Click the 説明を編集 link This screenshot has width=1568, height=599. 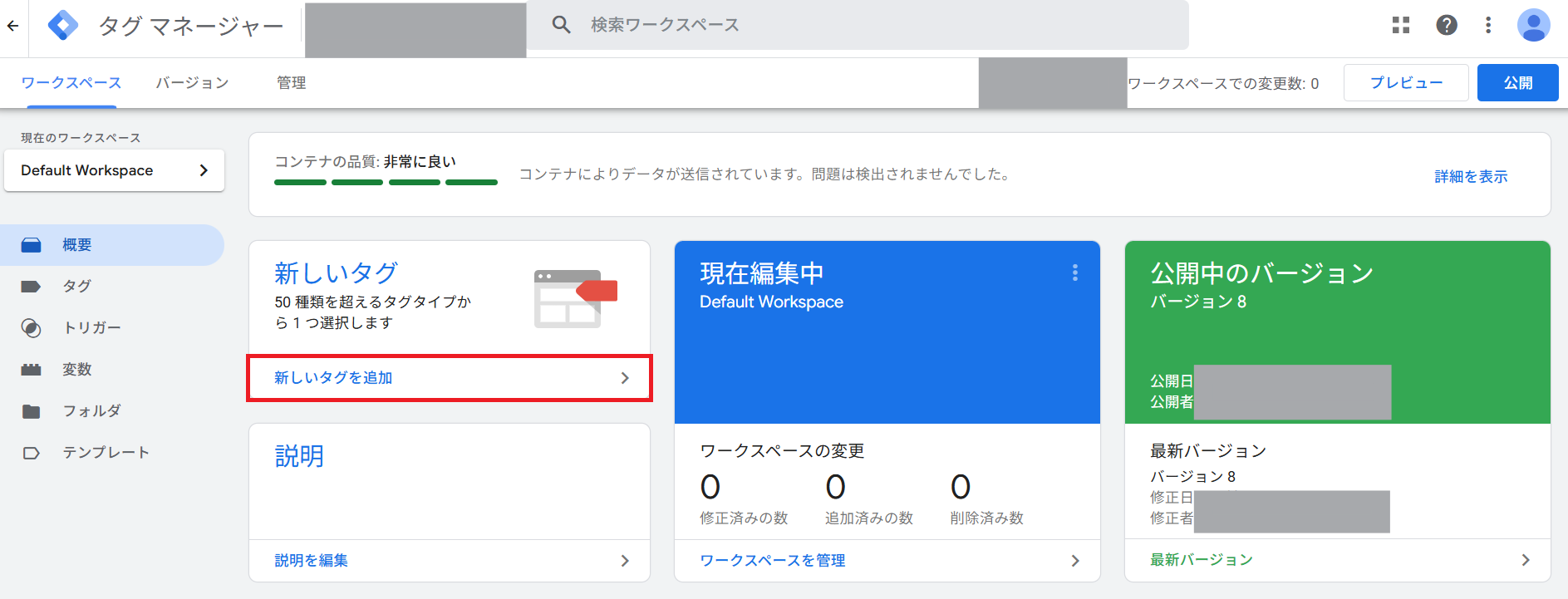pyautogui.click(x=311, y=561)
